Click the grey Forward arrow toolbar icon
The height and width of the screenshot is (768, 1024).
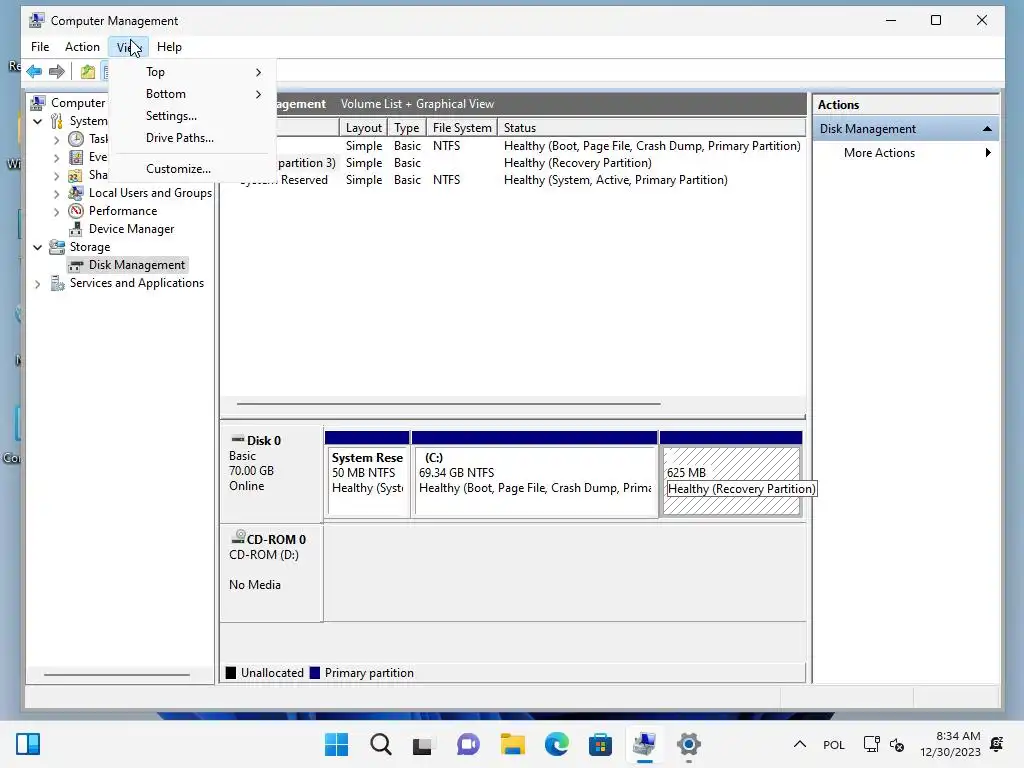click(57, 71)
